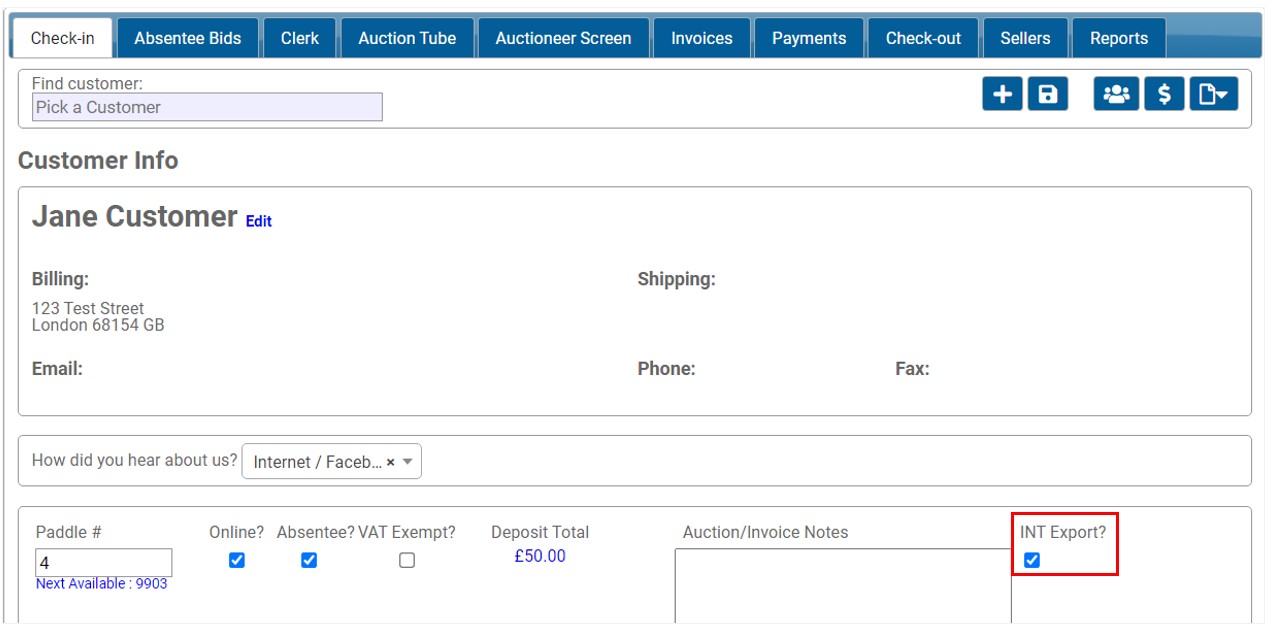Enable the VAT Exempt? checkbox

407,560
